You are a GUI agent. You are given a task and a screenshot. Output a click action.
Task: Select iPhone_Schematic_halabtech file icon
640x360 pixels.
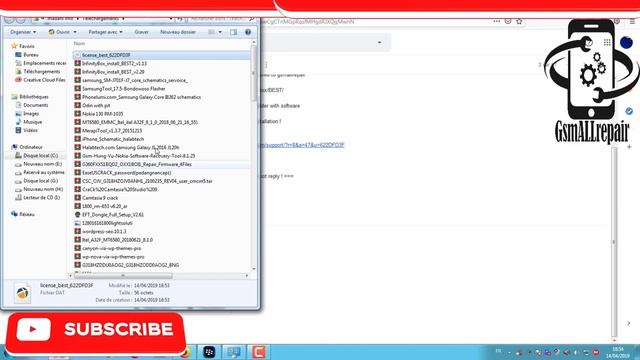point(78,139)
